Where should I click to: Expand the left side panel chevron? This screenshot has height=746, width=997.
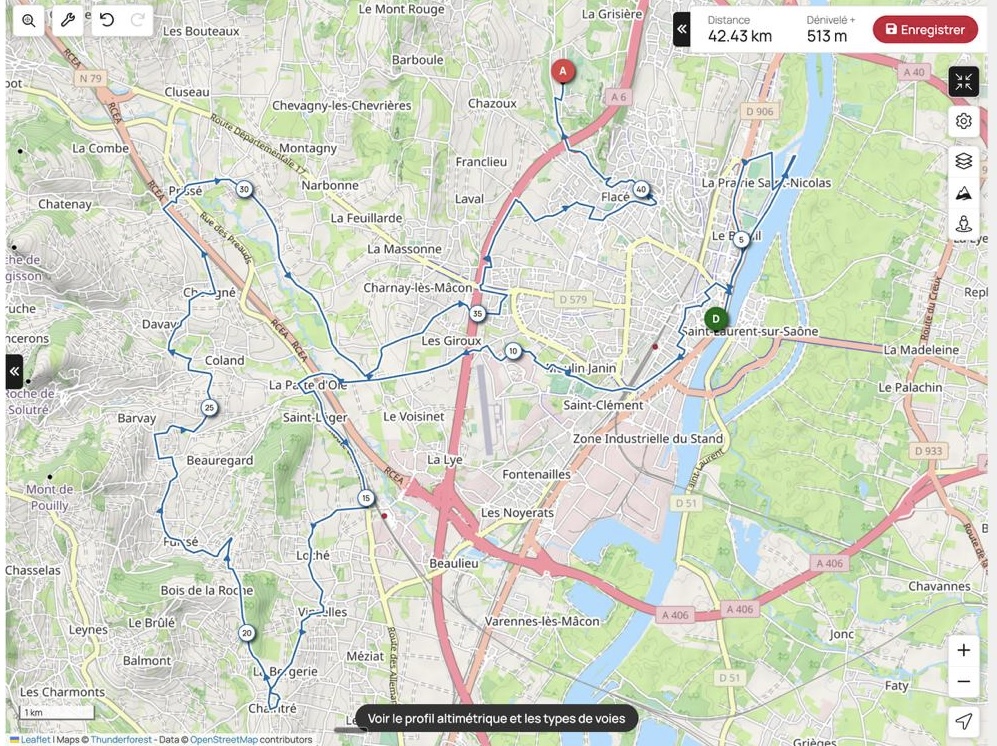pos(15,371)
